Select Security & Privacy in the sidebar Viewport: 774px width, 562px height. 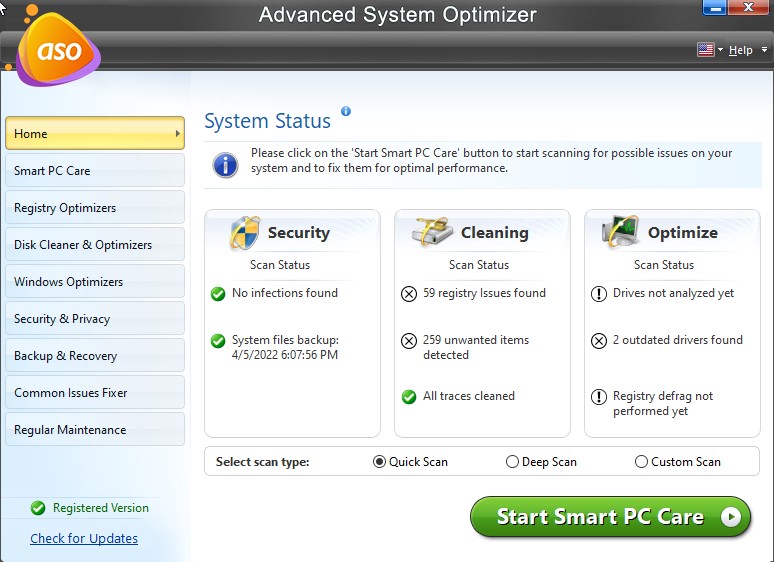pyautogui.click(x=95, y=318)
